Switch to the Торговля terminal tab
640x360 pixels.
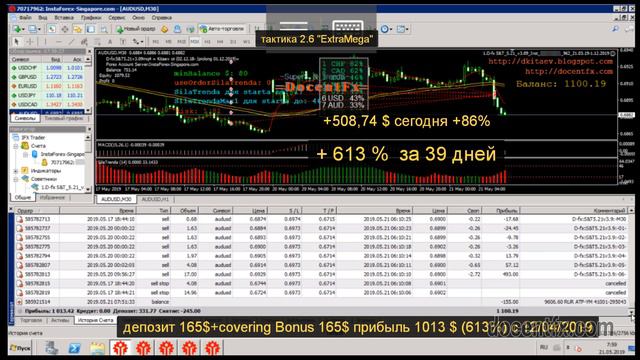(31, 320)
